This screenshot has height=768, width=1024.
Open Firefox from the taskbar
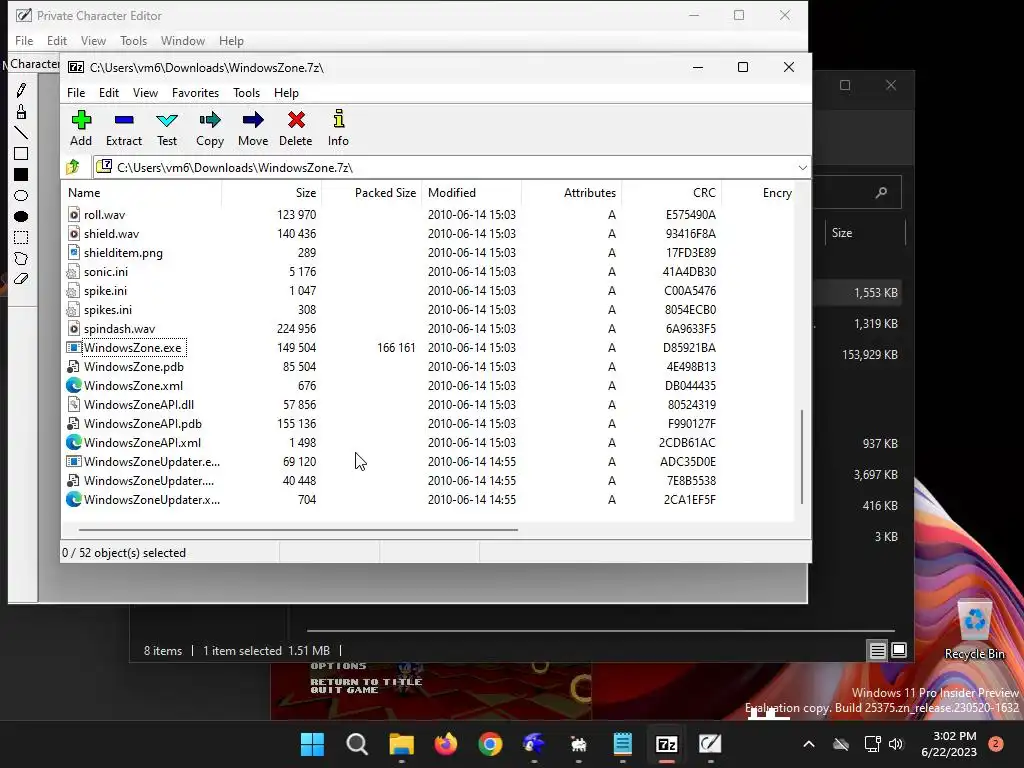(x=445, y=744)
